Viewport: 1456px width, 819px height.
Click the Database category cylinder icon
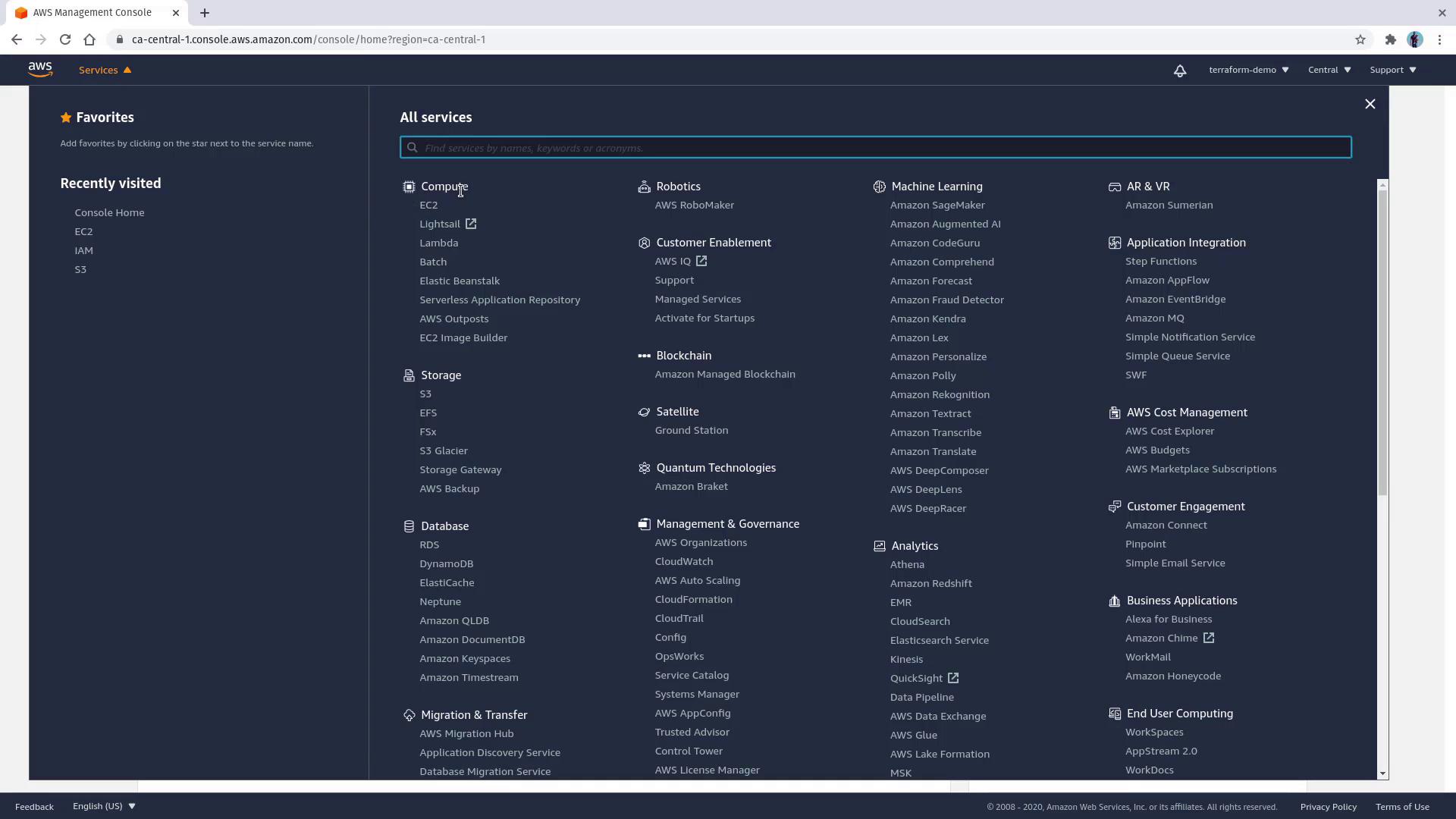click(x=409, y=526)
